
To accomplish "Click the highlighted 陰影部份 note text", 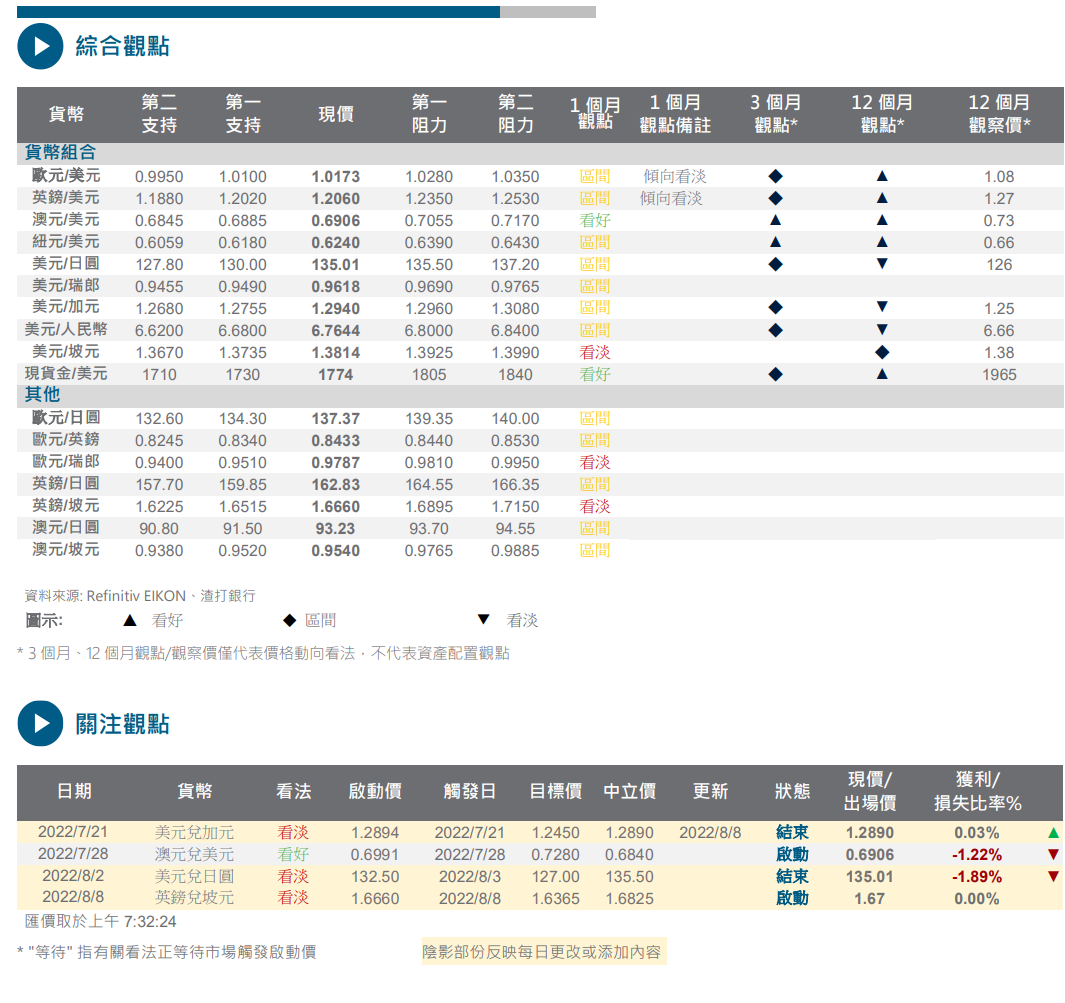I will (543, 952).
